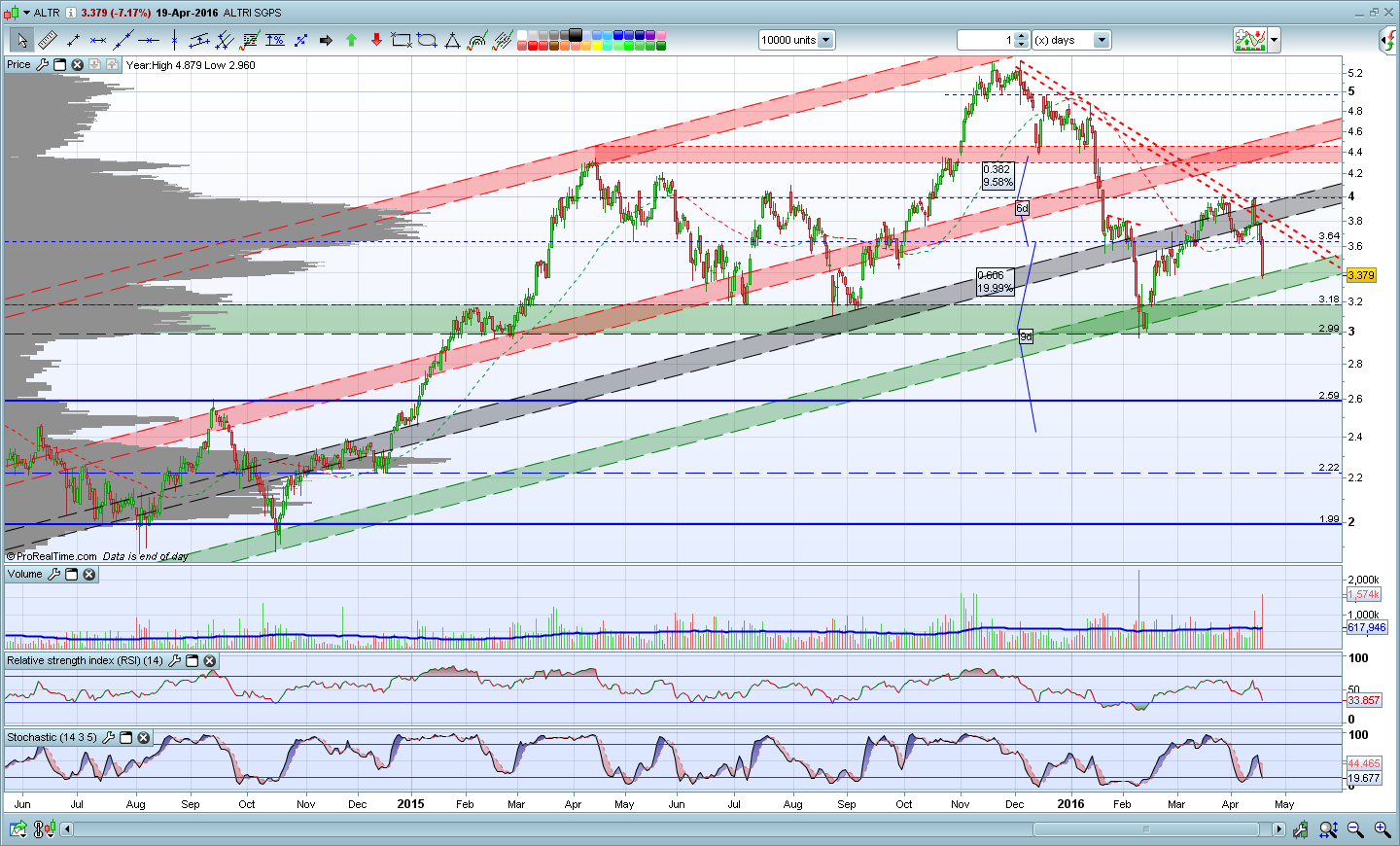Maximize the Price panel

click(x=59, y=64)
